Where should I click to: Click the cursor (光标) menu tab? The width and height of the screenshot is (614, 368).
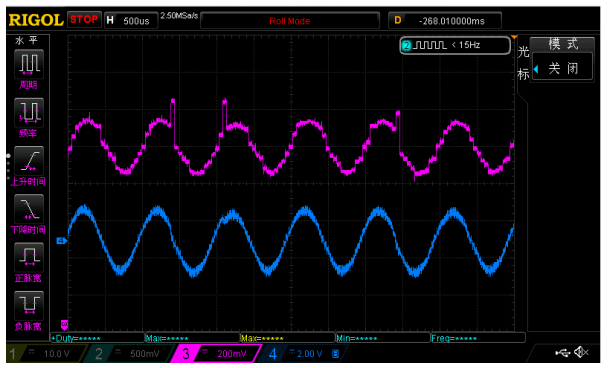pyautogui.click(x=524, y=63)
